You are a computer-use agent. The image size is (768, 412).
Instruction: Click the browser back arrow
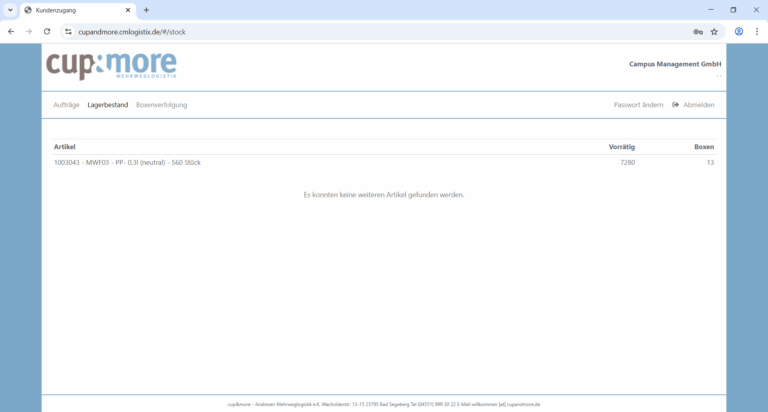11,31
